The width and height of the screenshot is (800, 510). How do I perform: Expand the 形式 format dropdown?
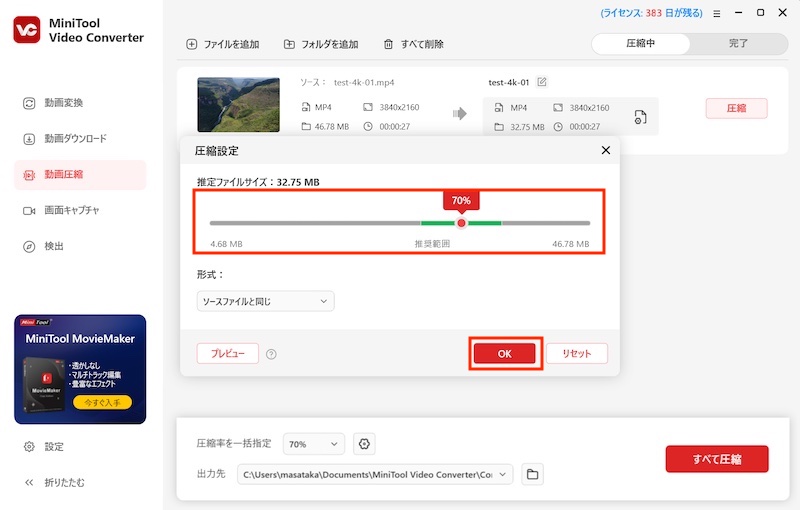[x=266, y=301]
